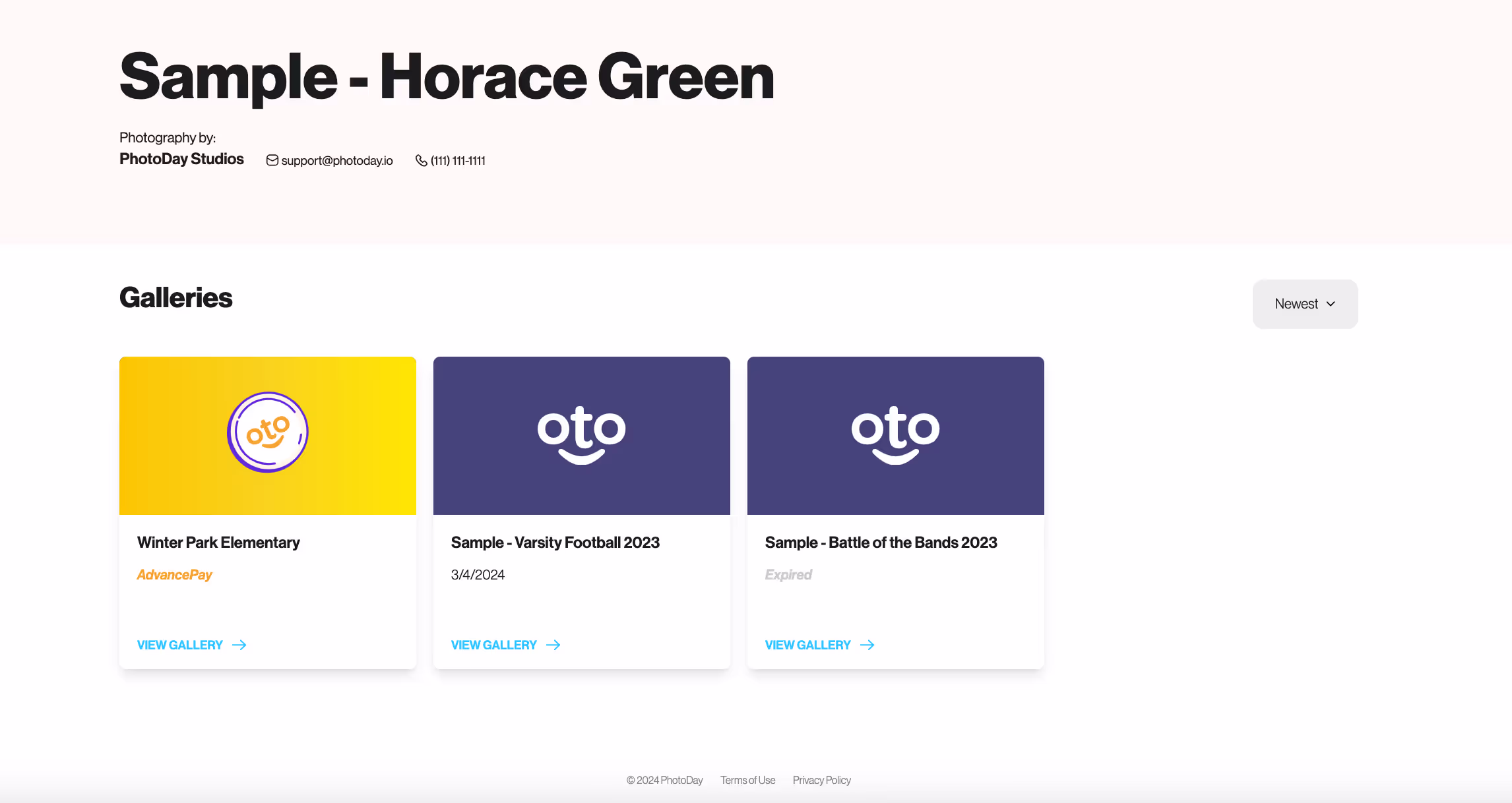Click the © 2024 PhotoDay footer text
Image resolution: width=1512 pixels, height=803 pixels.
(664, 780)
